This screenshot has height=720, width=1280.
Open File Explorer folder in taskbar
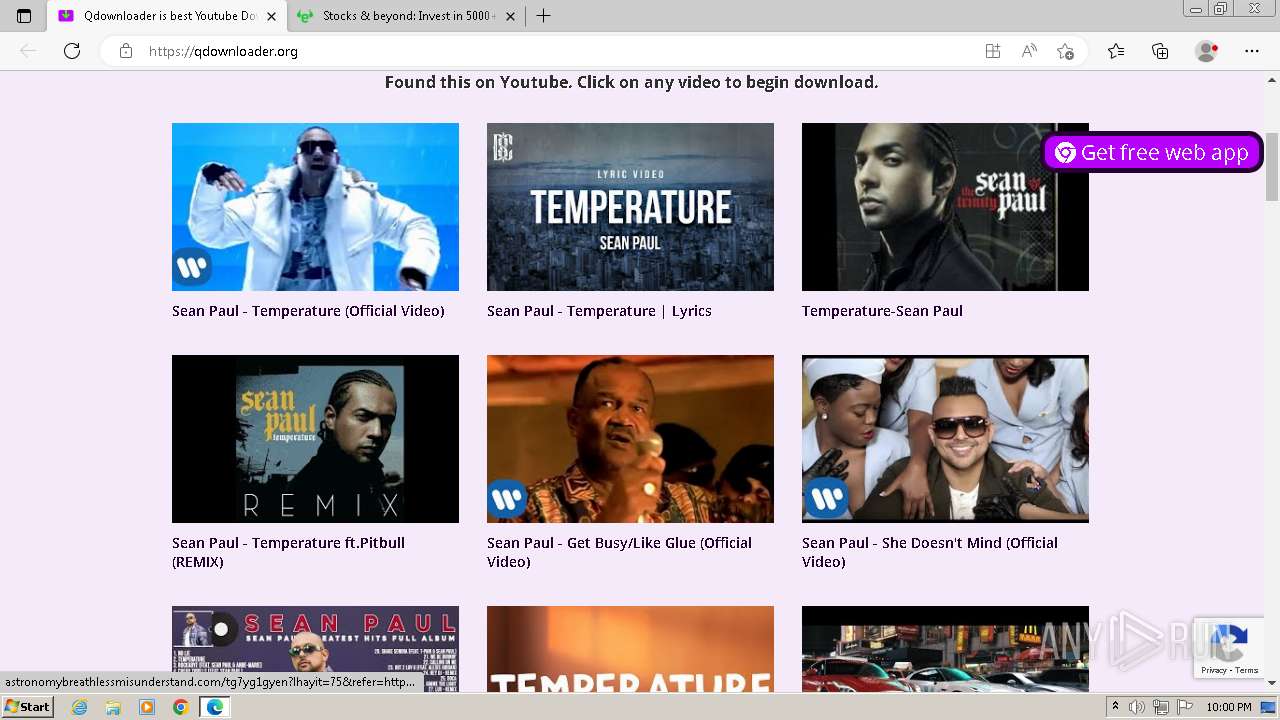[x=113, y=707]
